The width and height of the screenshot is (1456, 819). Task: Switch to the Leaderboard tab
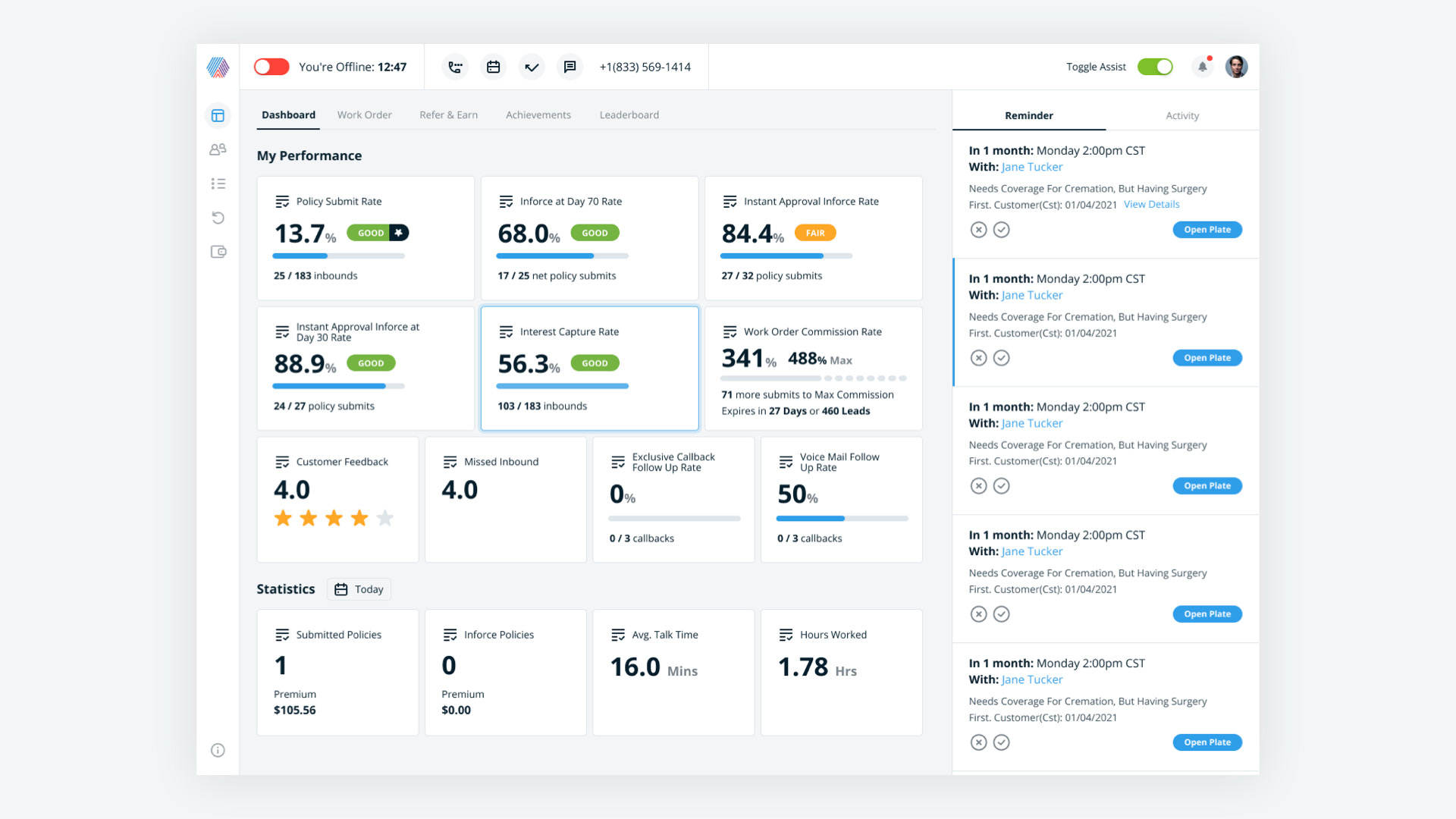[x=629, y=115]
